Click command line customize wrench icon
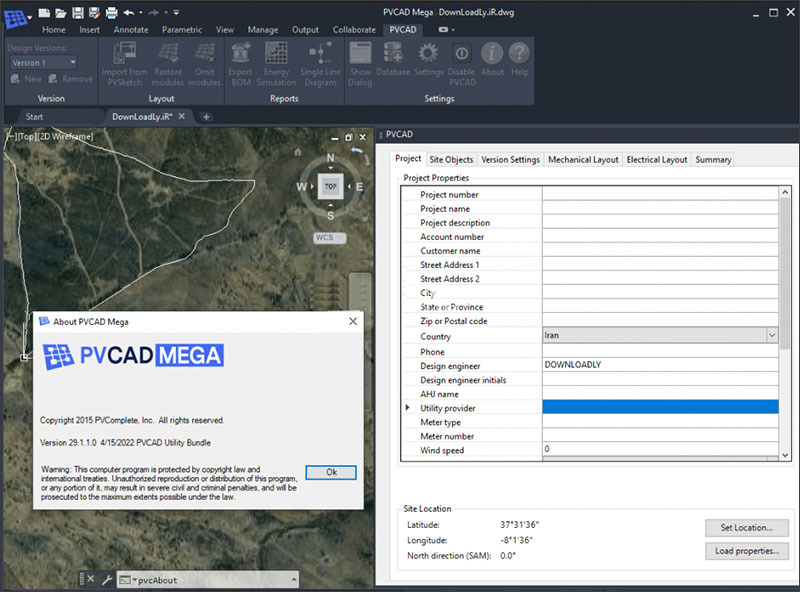This screenshot has height=592, width=800. pyautogui.click(x=107, y=579)
